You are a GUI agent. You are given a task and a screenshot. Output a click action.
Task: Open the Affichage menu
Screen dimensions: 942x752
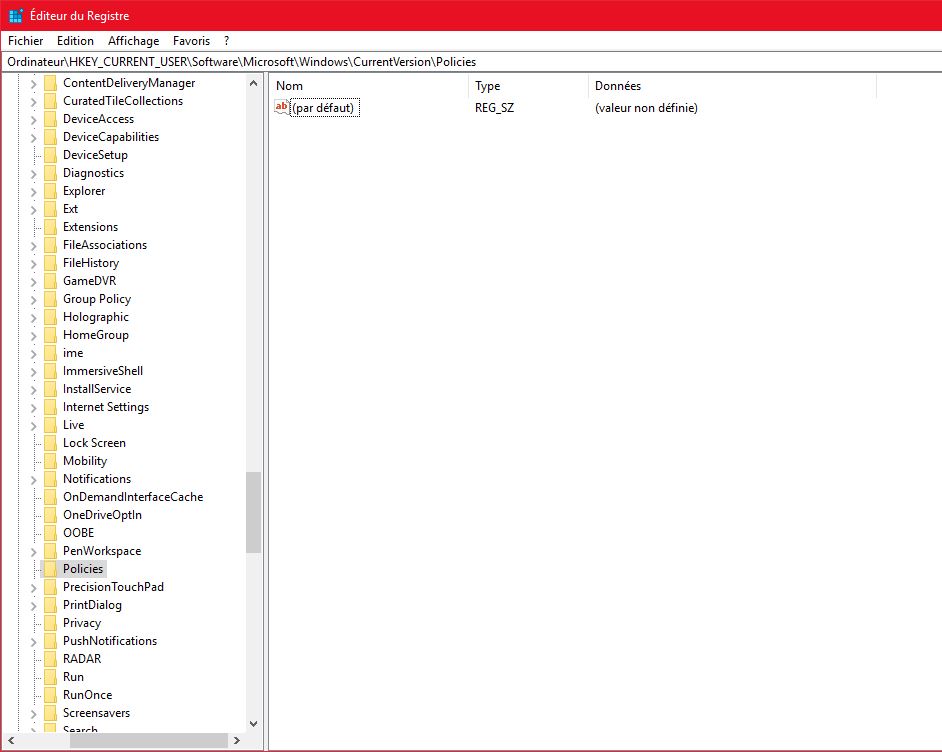[x=133, y=41]
